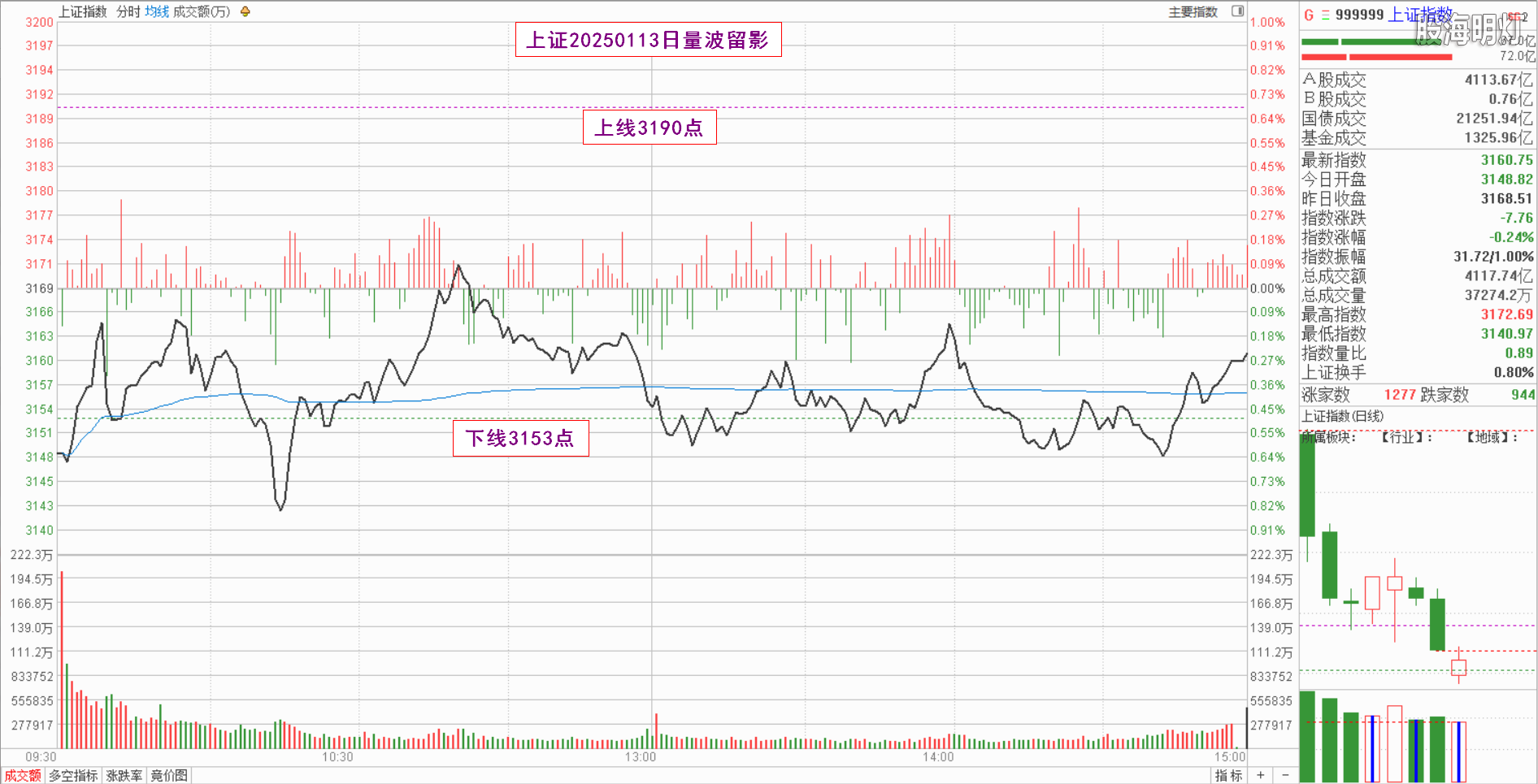
Task: Click the plus button to add indicator pane
Action: point(1260,775)
